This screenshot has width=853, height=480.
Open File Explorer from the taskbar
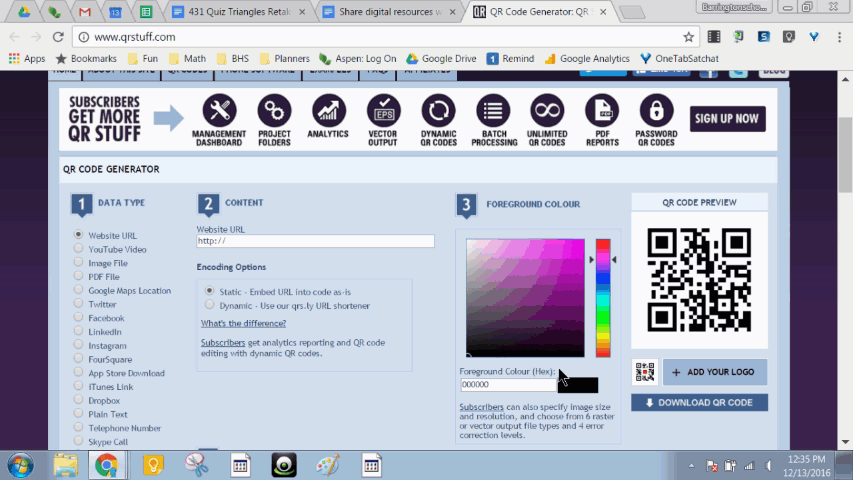click(x=65, y=466)
